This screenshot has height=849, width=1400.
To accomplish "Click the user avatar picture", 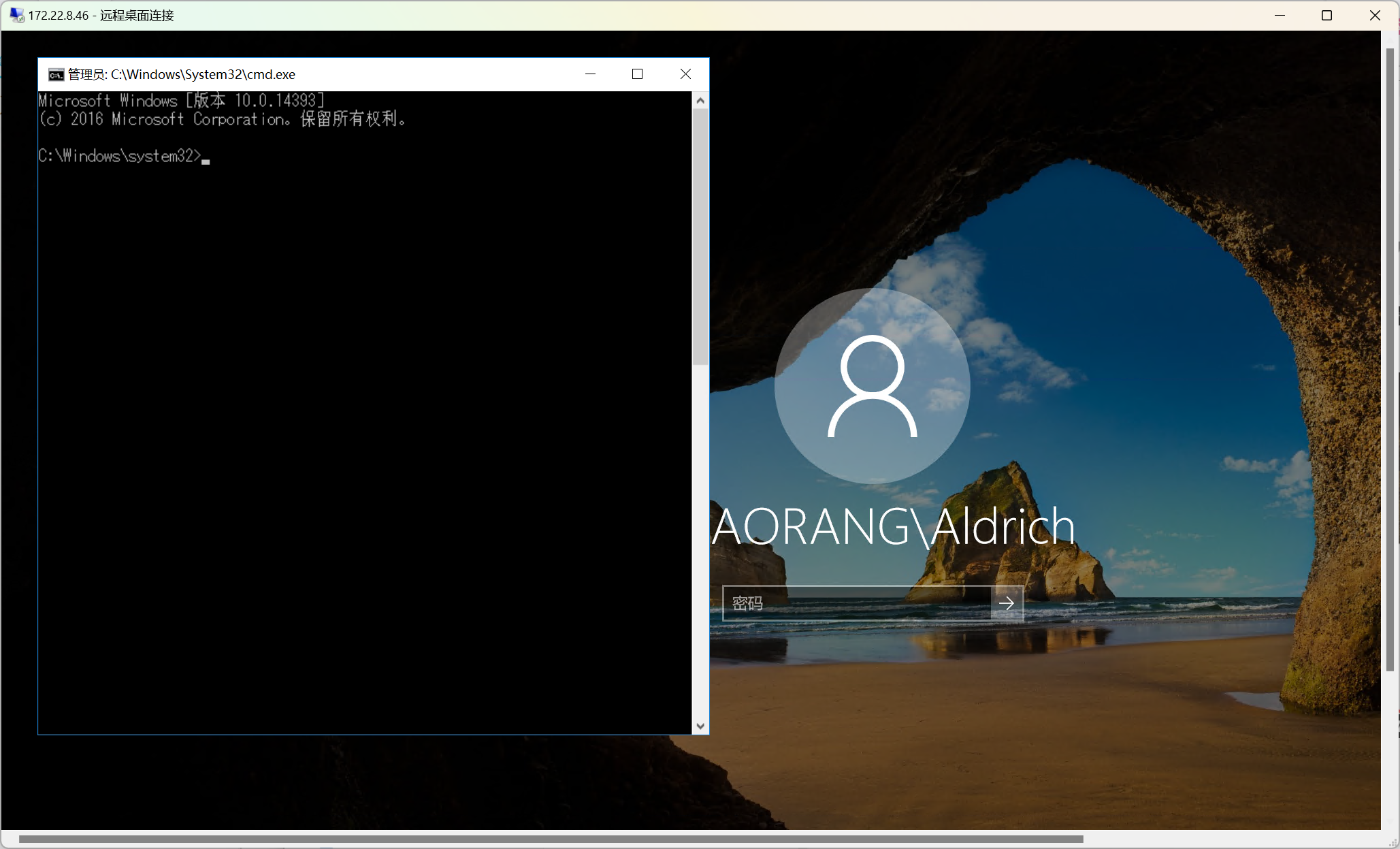I will coord(872,386).
